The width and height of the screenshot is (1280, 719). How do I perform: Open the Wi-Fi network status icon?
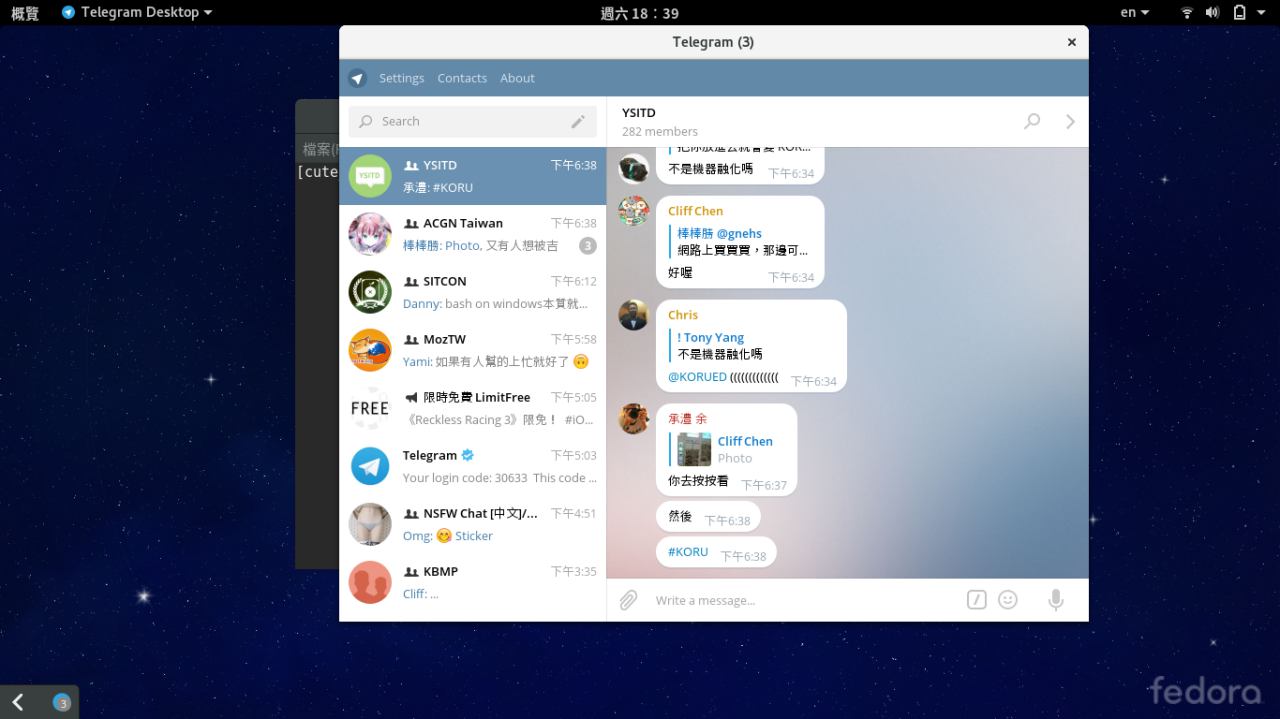[1187, 12]
